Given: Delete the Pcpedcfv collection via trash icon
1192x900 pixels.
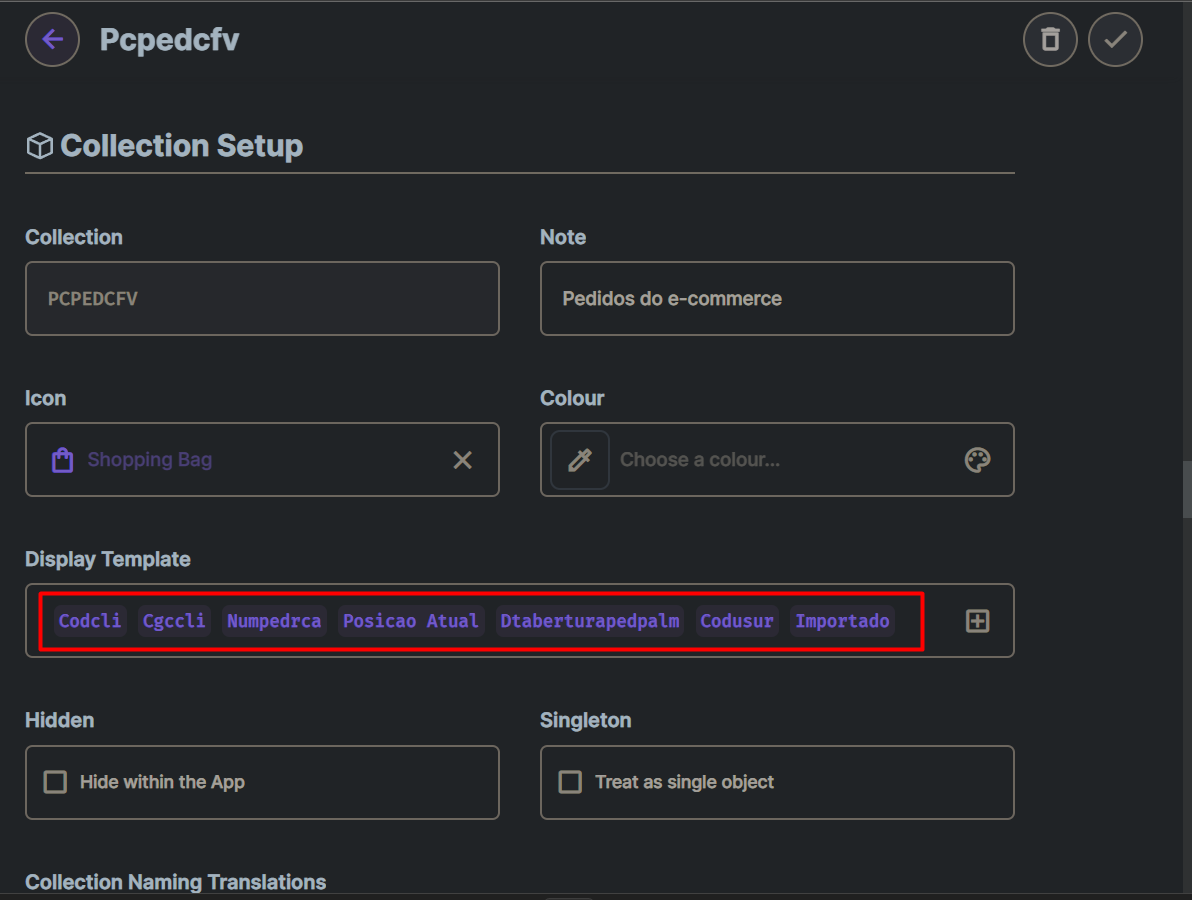Looking at the screenshot, I should (x=1050, y=39).
